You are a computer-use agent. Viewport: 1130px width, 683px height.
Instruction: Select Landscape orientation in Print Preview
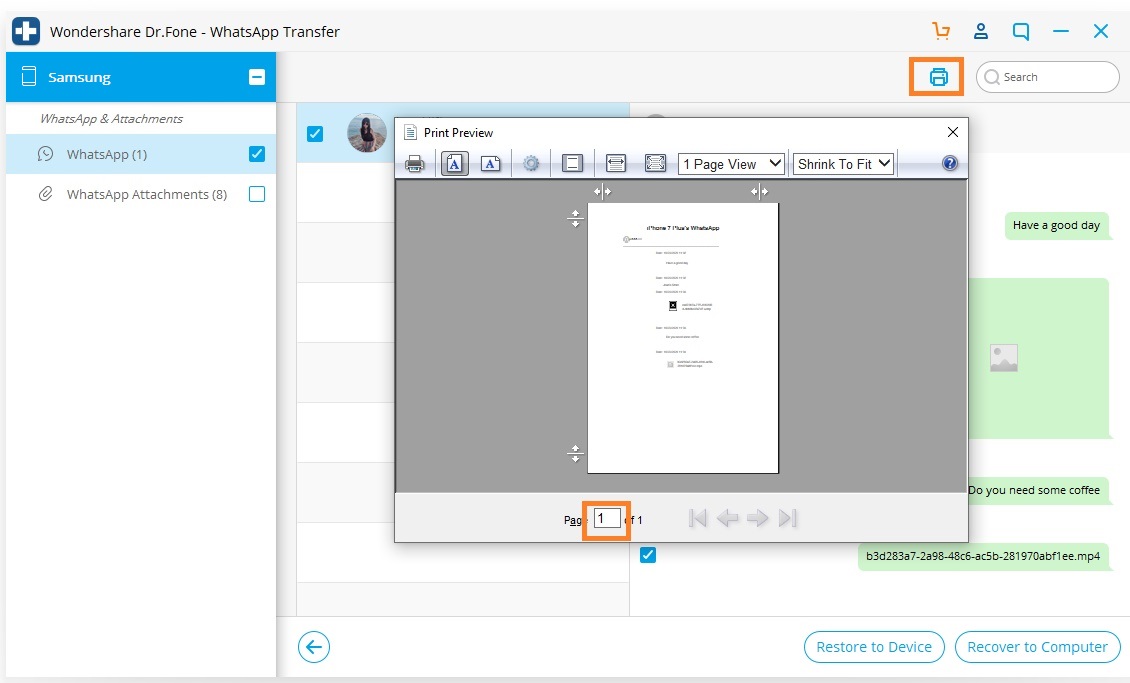click(x=490, y=164)
